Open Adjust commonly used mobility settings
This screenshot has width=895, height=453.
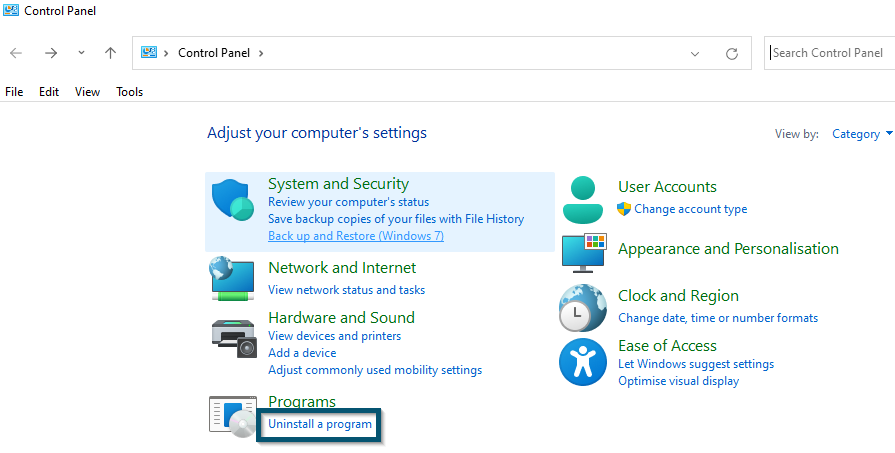[375, 370]
